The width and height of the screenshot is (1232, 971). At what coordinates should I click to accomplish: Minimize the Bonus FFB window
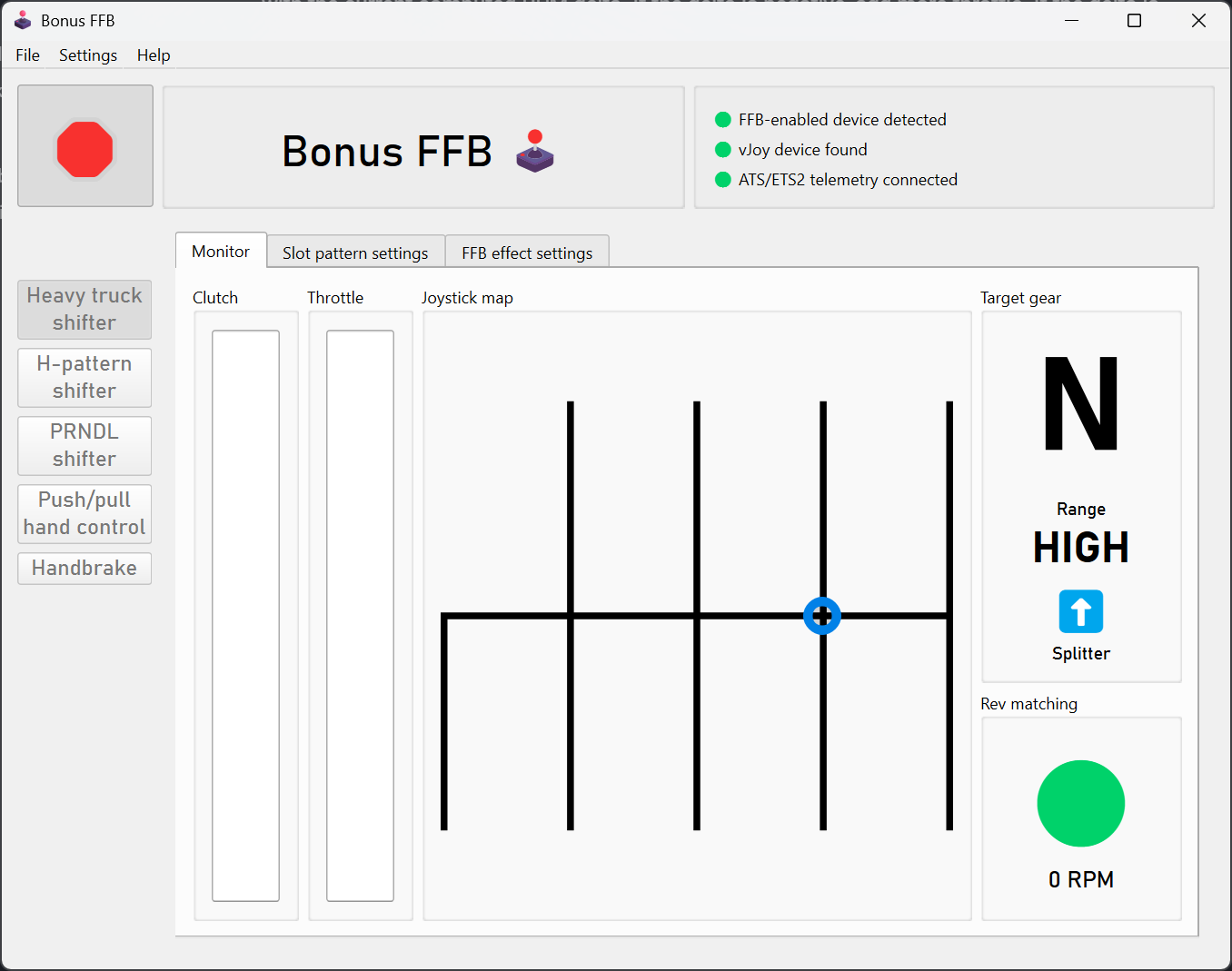click(1072, 20)
